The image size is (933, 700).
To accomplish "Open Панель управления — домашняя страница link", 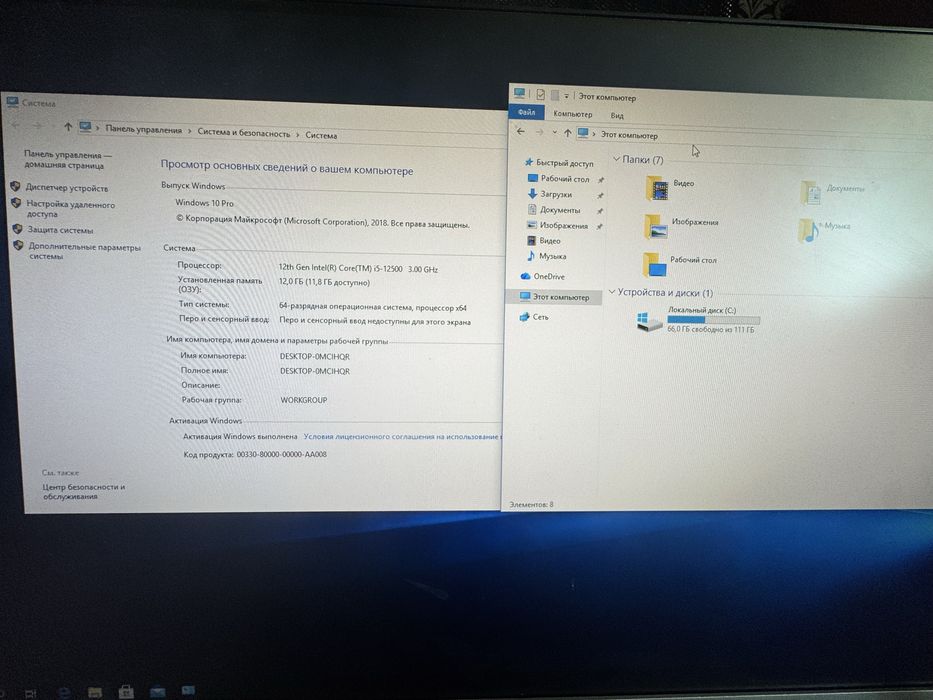I will click(x=67, y=160).
